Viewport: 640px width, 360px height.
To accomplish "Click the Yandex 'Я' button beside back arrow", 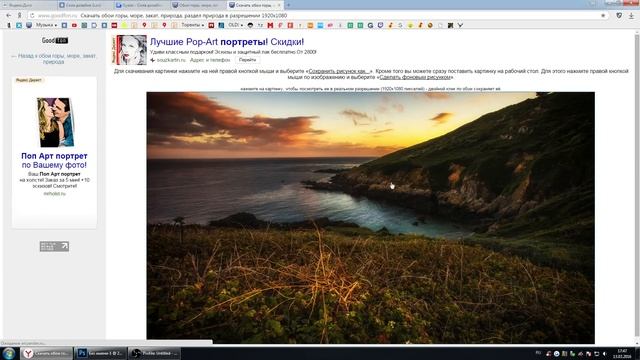I will tap(19, 16).
